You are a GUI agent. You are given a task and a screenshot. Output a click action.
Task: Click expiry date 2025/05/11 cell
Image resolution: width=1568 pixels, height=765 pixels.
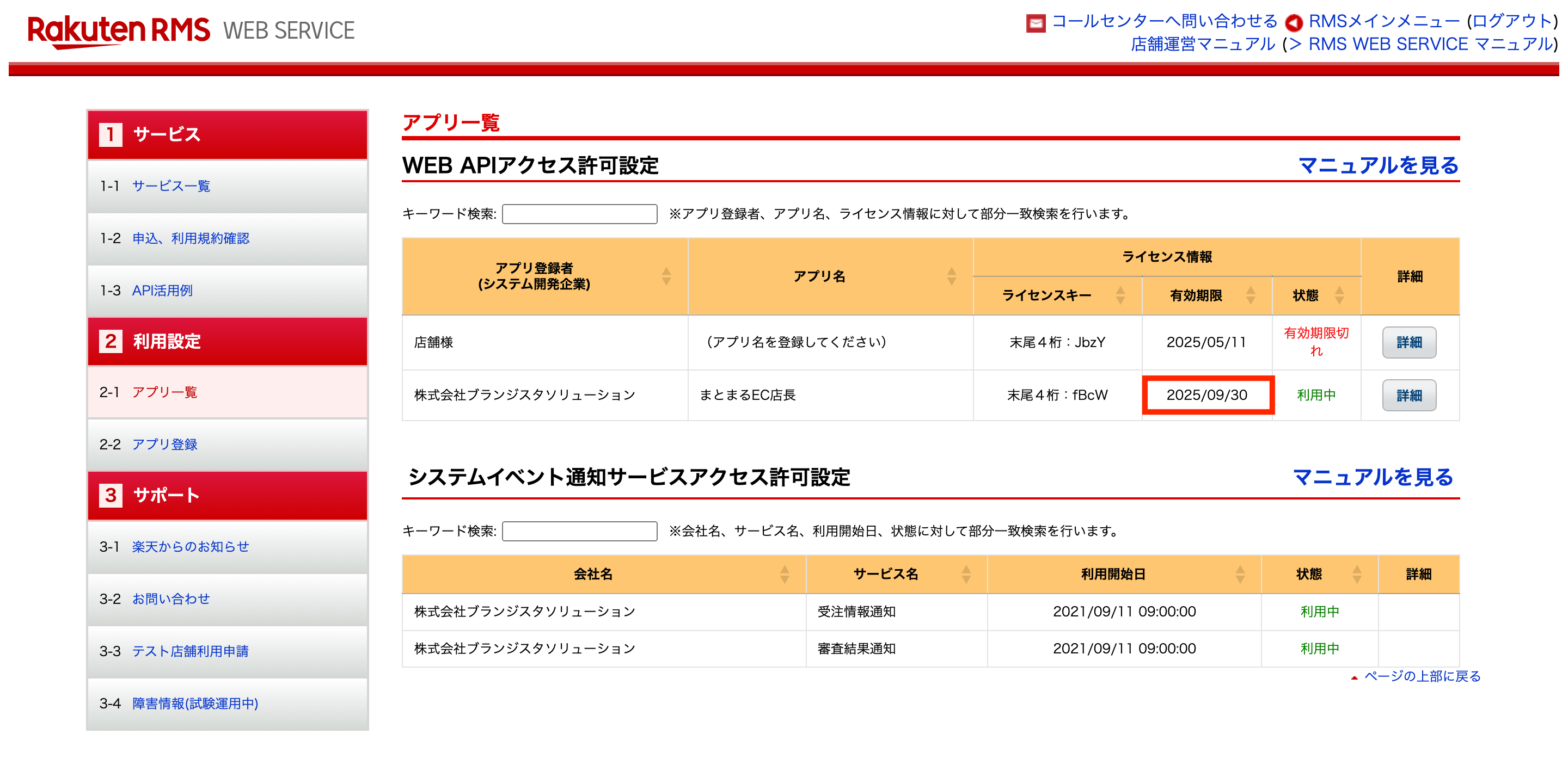pyautogui.click(x=1206, y=342)
